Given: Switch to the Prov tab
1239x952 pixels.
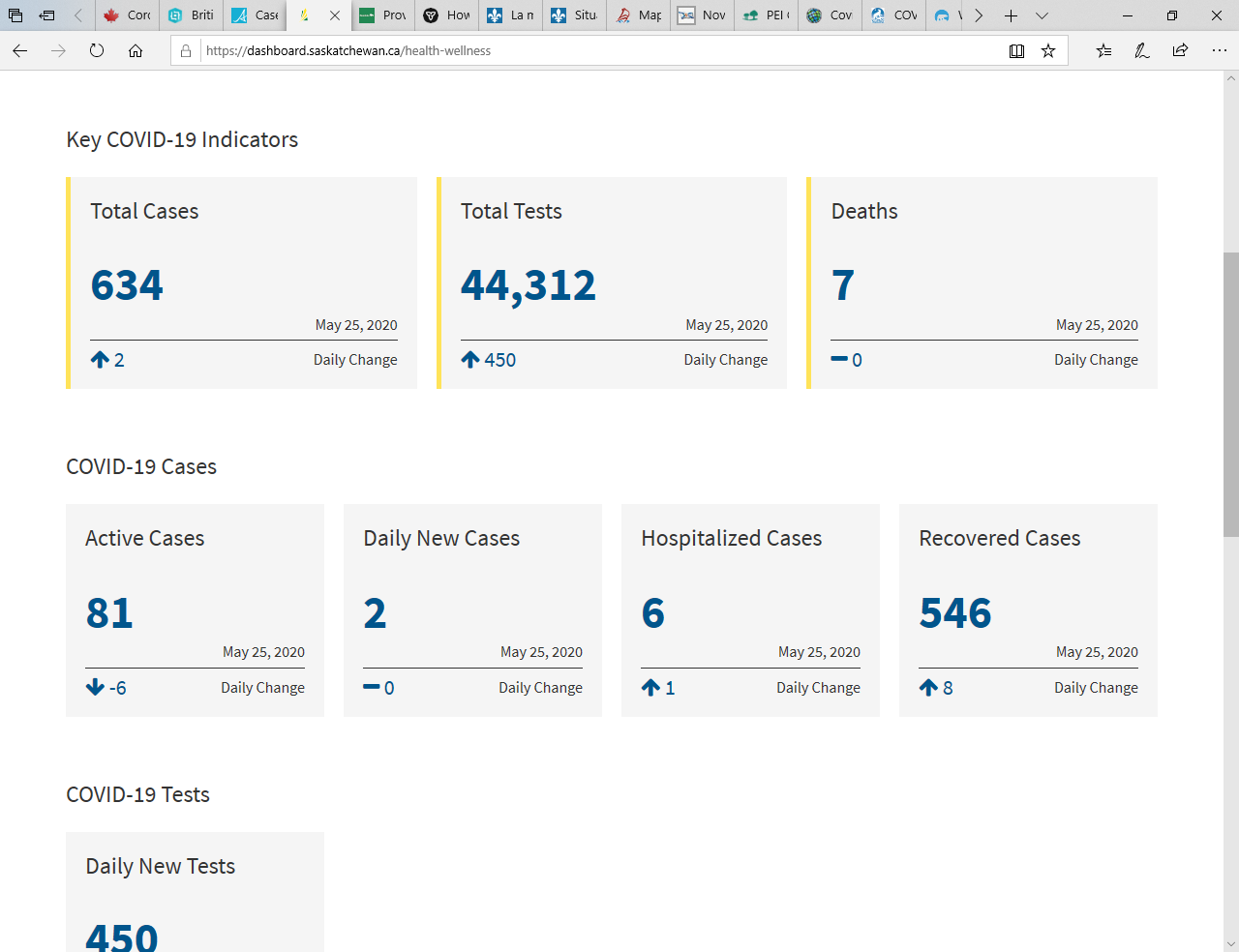Looking at the screenshot, I should coord(382,15).
